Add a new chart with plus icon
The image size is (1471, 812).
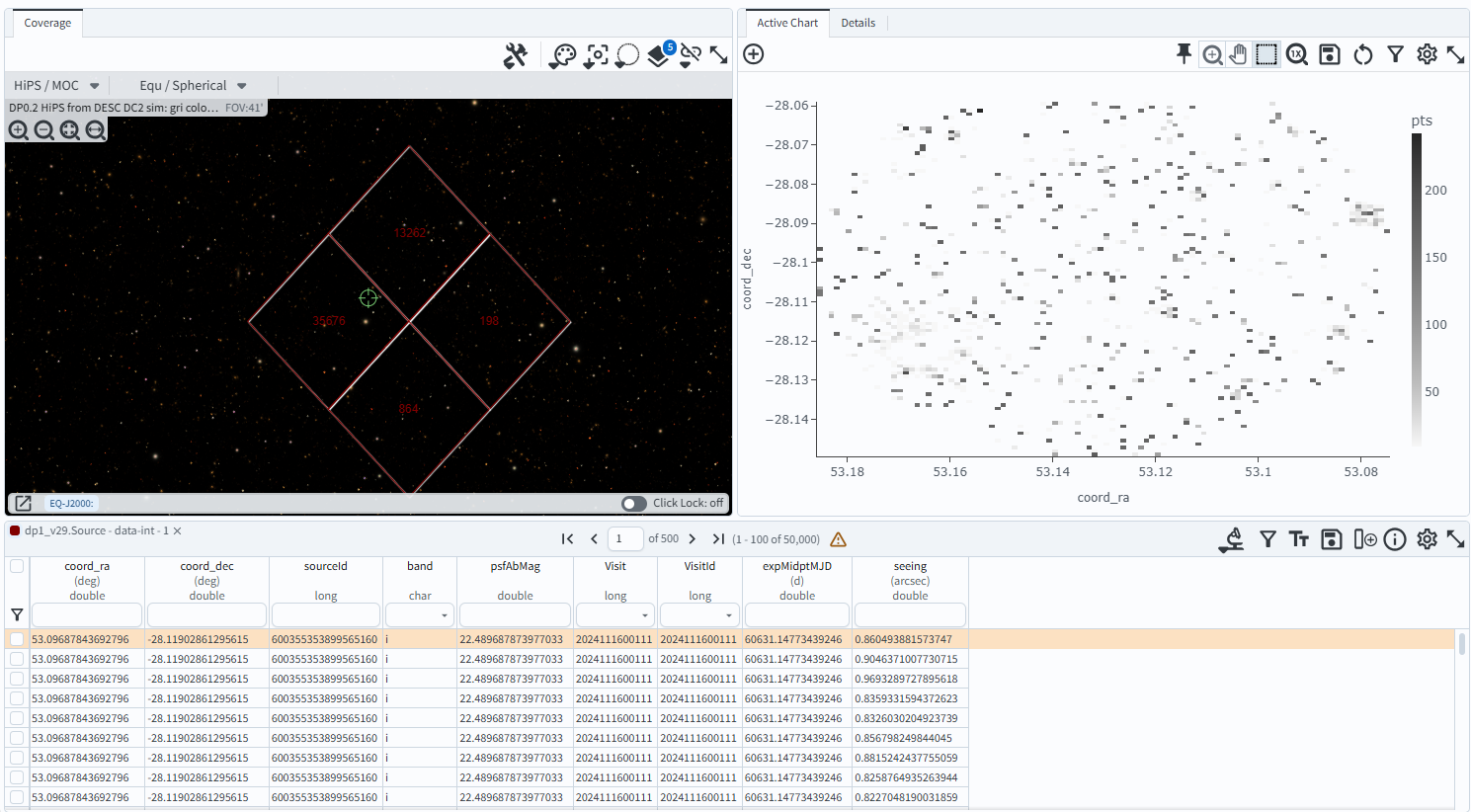click(754, 54)
